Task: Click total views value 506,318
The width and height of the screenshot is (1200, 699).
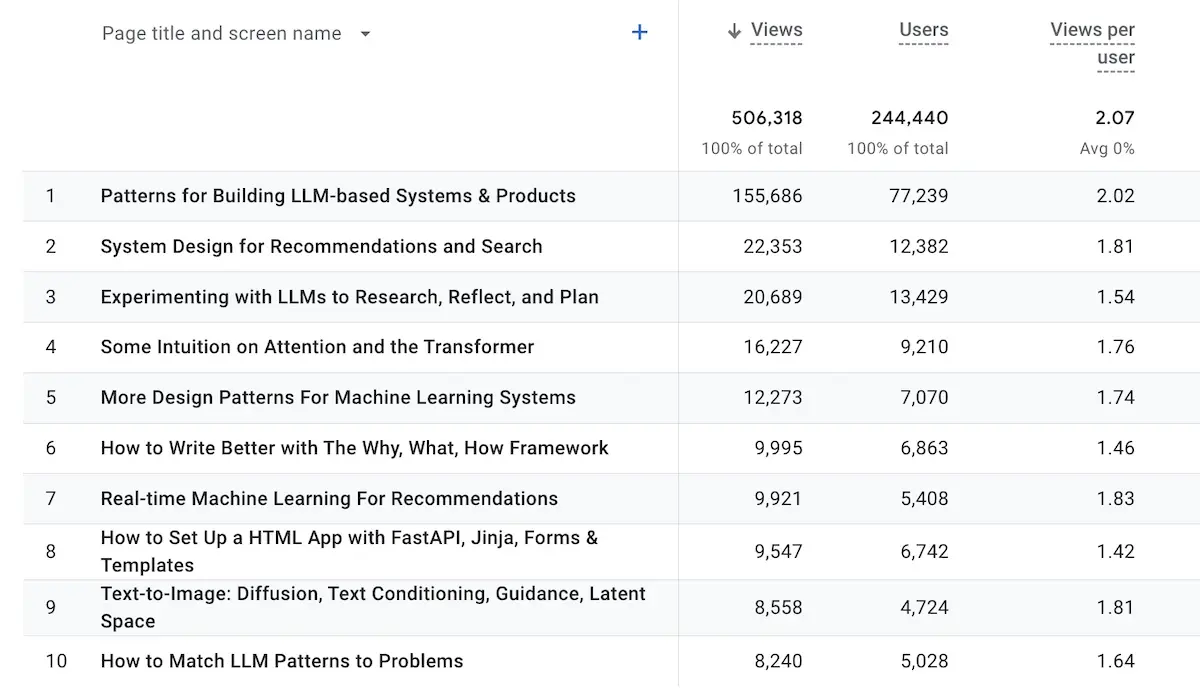Action: coord(767,118)
